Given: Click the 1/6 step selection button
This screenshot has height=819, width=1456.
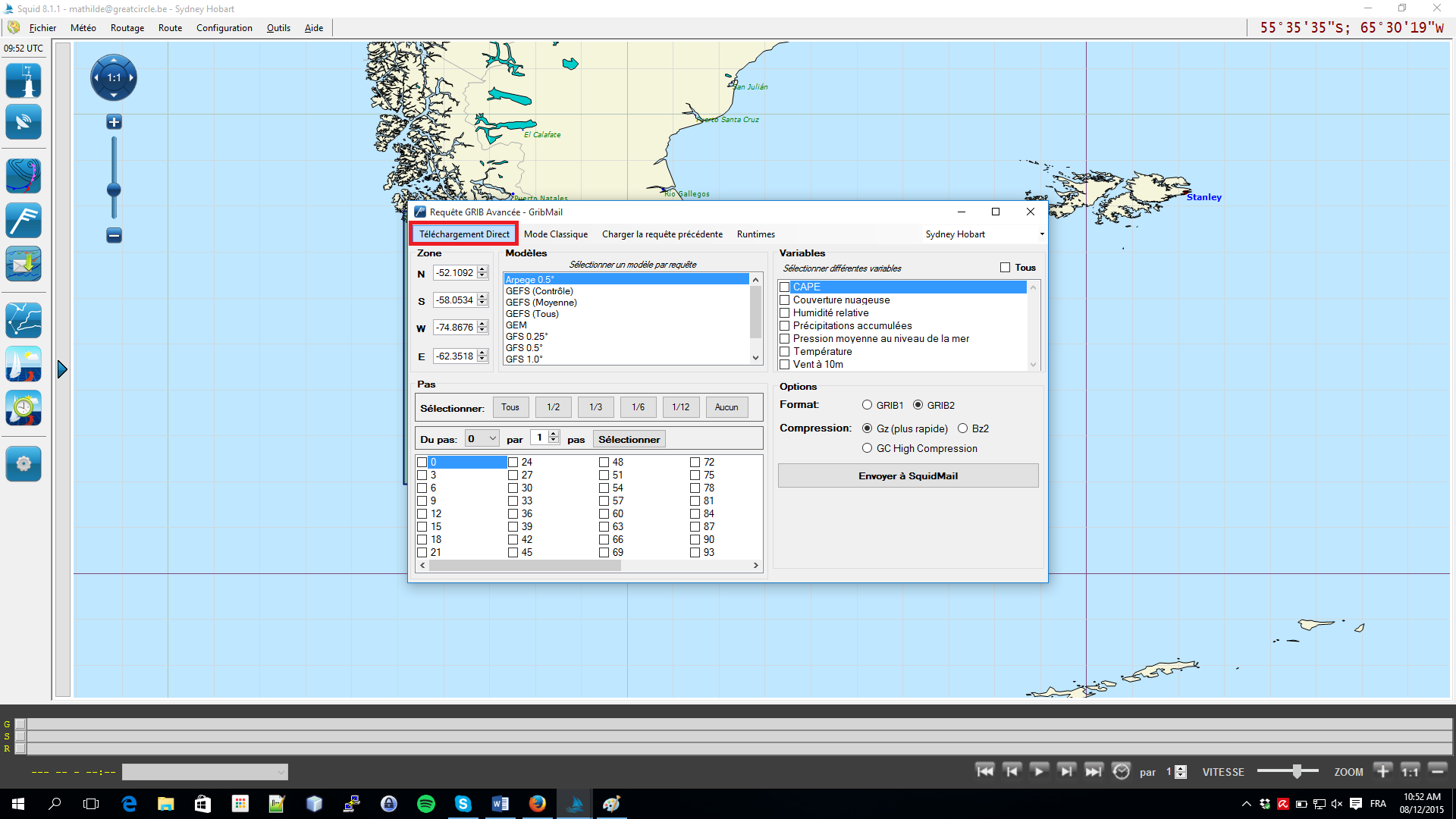Looking at the screenshot, I should pos(638,407).
